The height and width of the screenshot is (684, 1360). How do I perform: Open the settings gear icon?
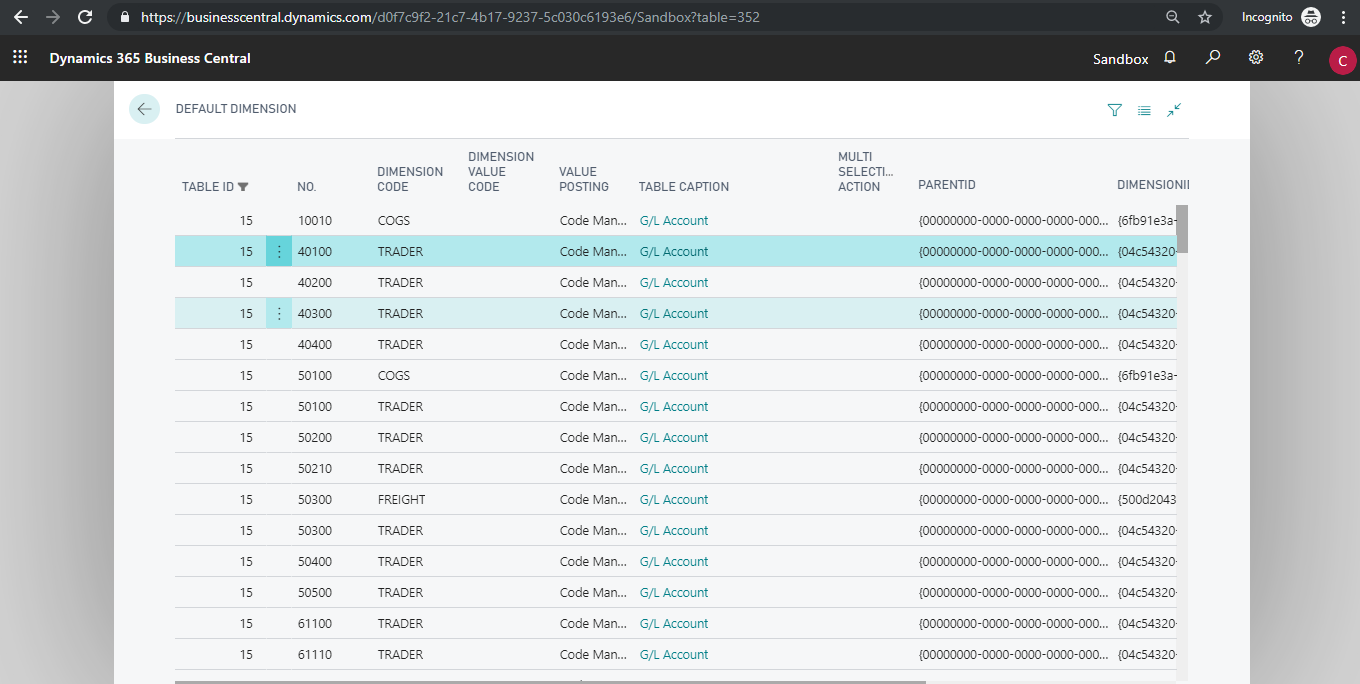[x=1256, y=58]
